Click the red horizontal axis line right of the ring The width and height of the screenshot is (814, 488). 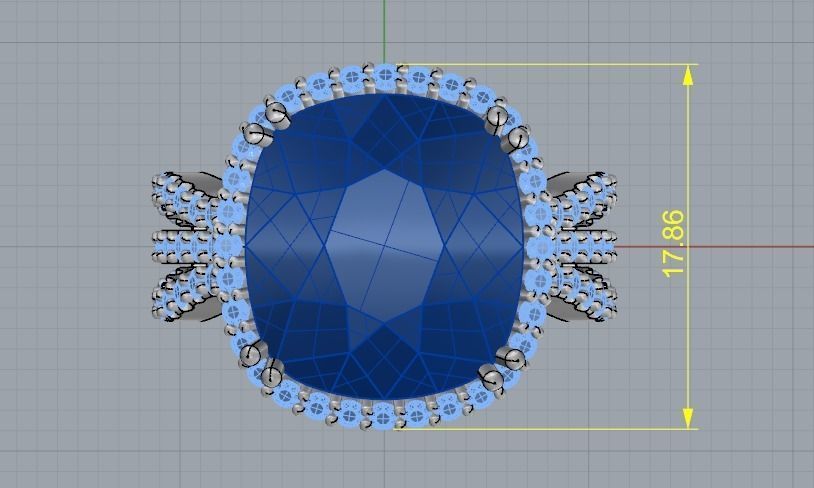[x=715, y=247]
